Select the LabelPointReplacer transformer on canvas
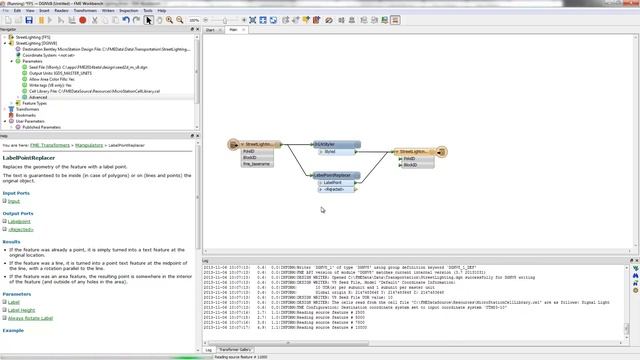The height and width of the screenshot is (360, 640). point(336,176)
